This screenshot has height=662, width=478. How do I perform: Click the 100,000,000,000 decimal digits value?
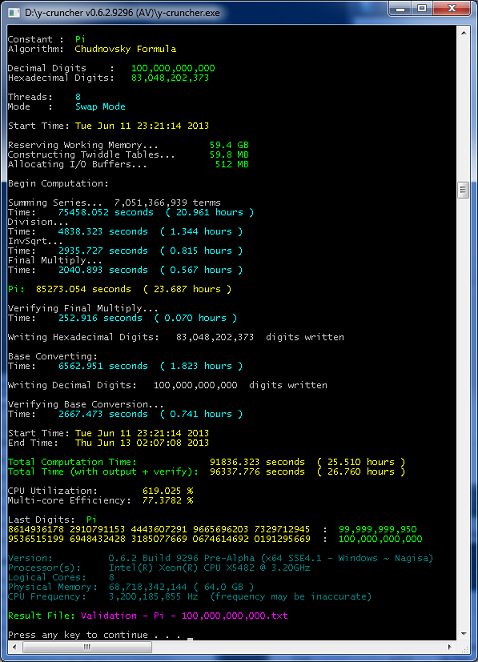pos(173,68)
